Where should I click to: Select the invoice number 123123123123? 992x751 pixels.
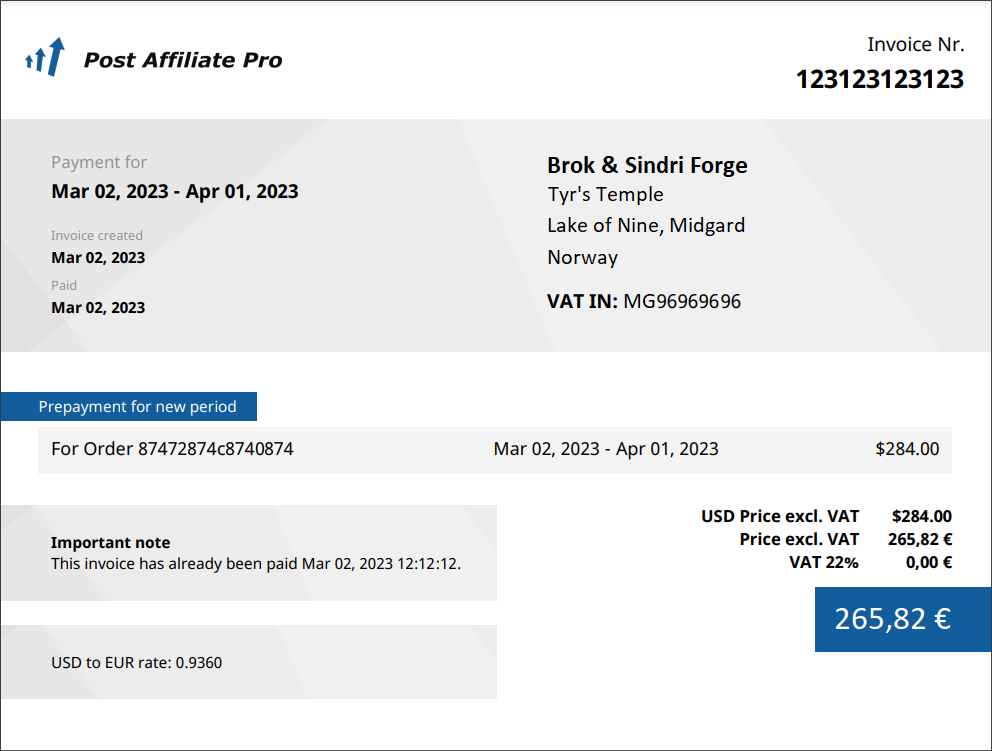[x=879, y=79]
